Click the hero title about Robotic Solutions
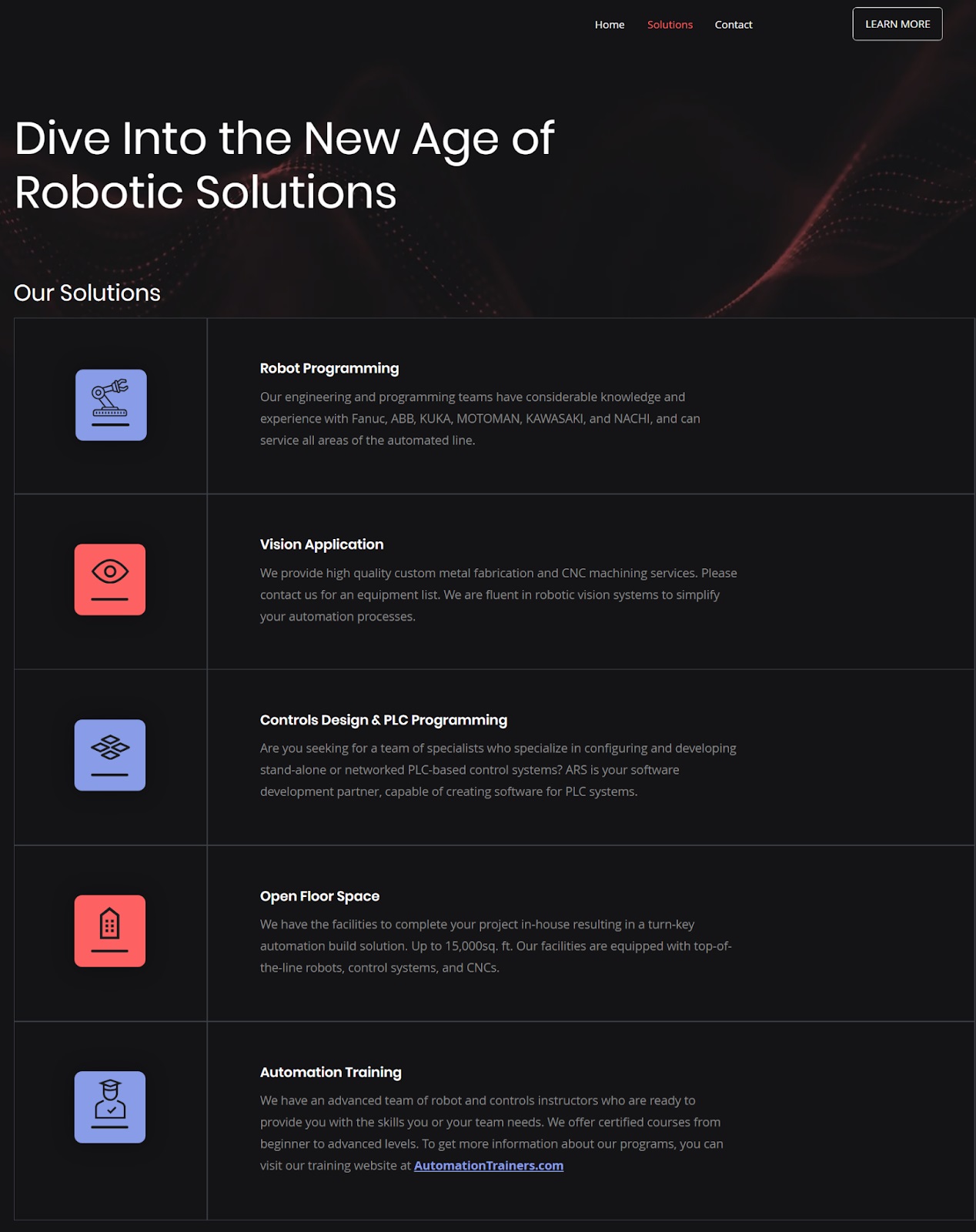 point(285,166)
